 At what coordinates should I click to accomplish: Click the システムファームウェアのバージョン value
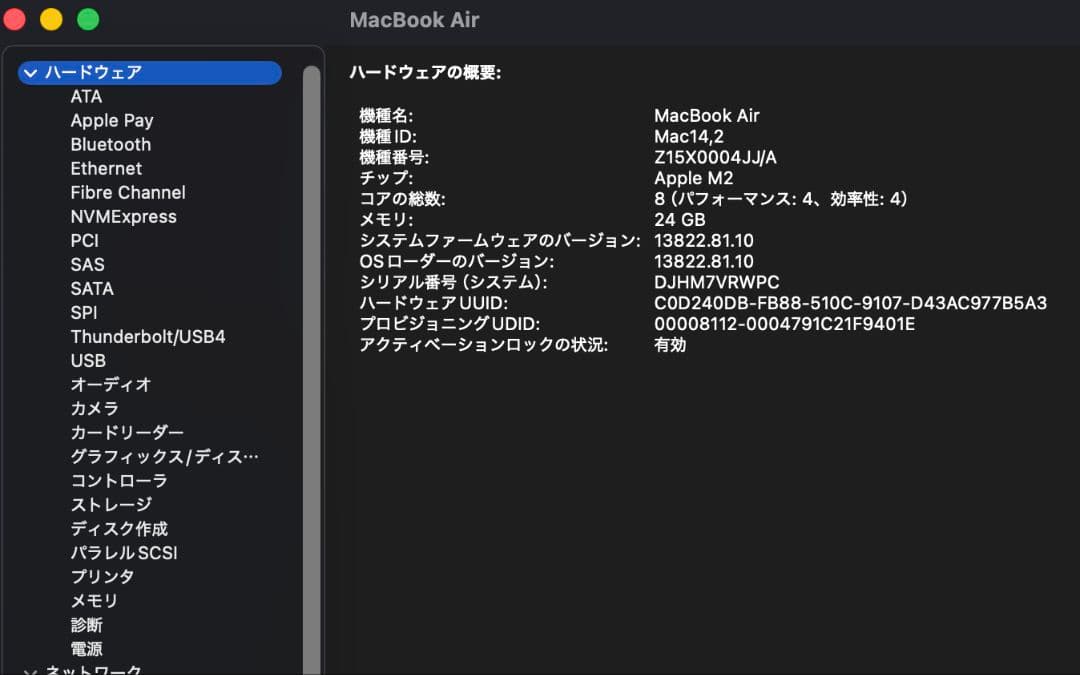click(703, 240)
